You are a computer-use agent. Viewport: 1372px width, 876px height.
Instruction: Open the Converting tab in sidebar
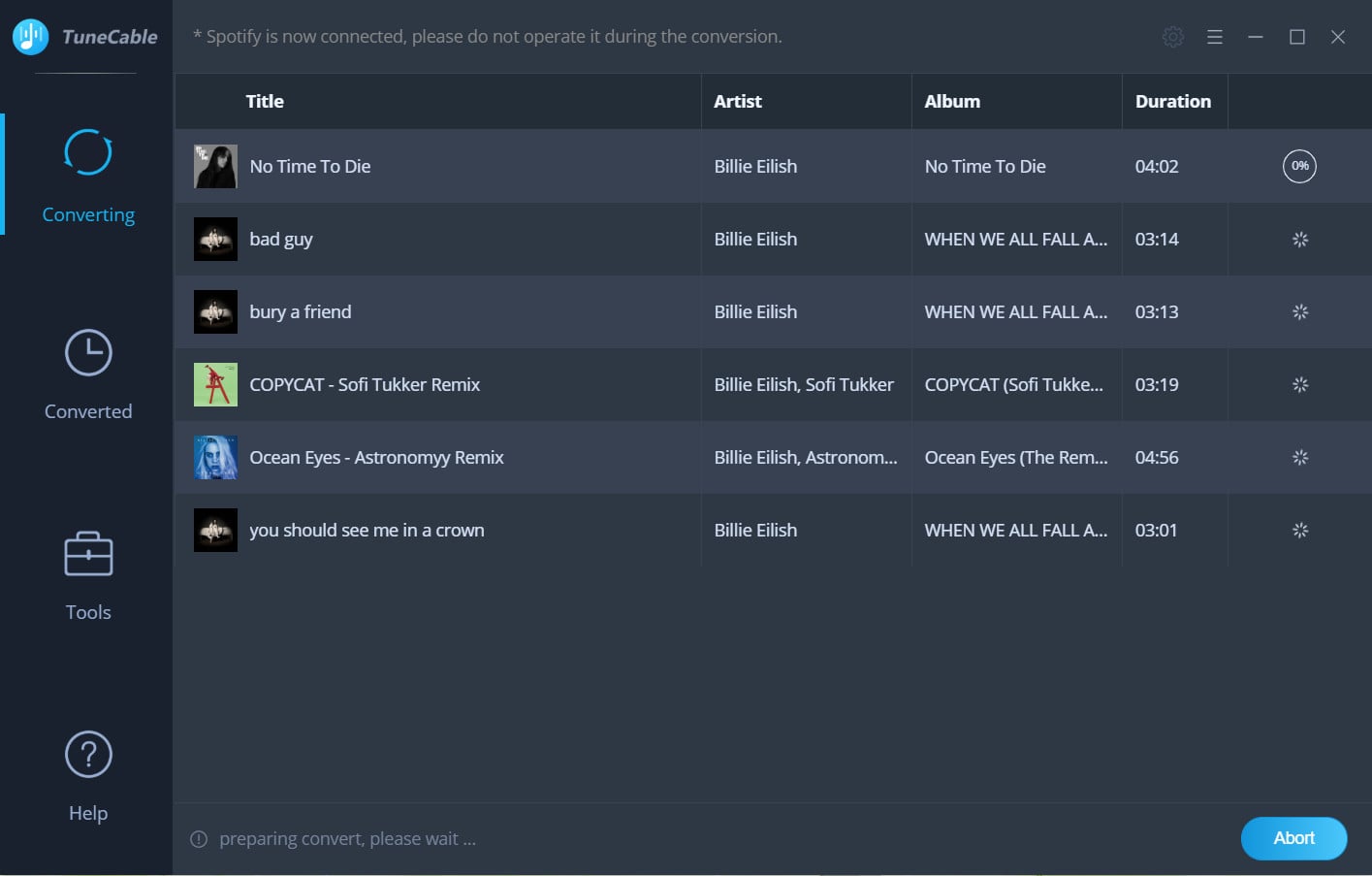[x=88, y=175]
